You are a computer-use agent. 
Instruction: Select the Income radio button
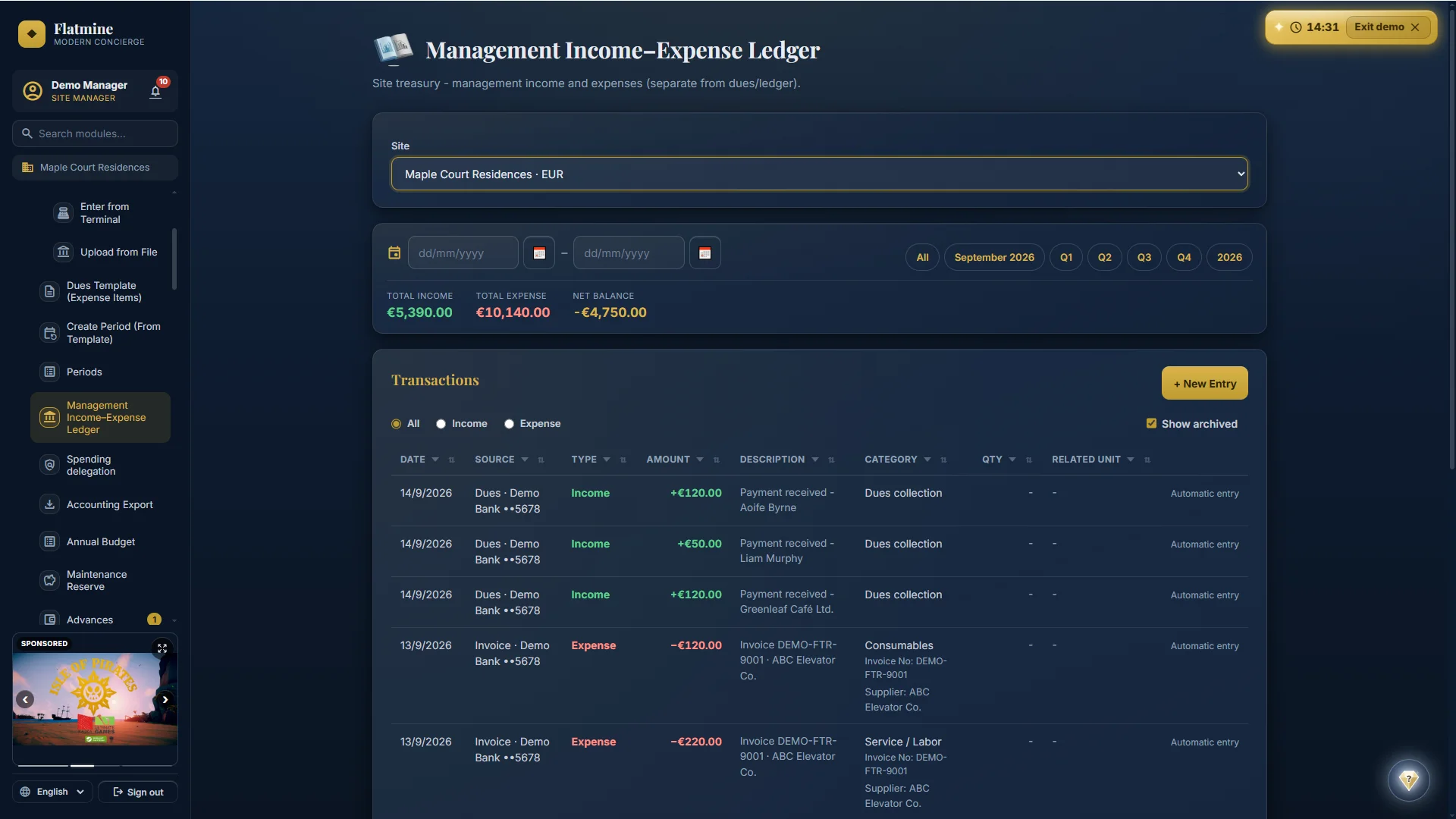click(441, 424)
